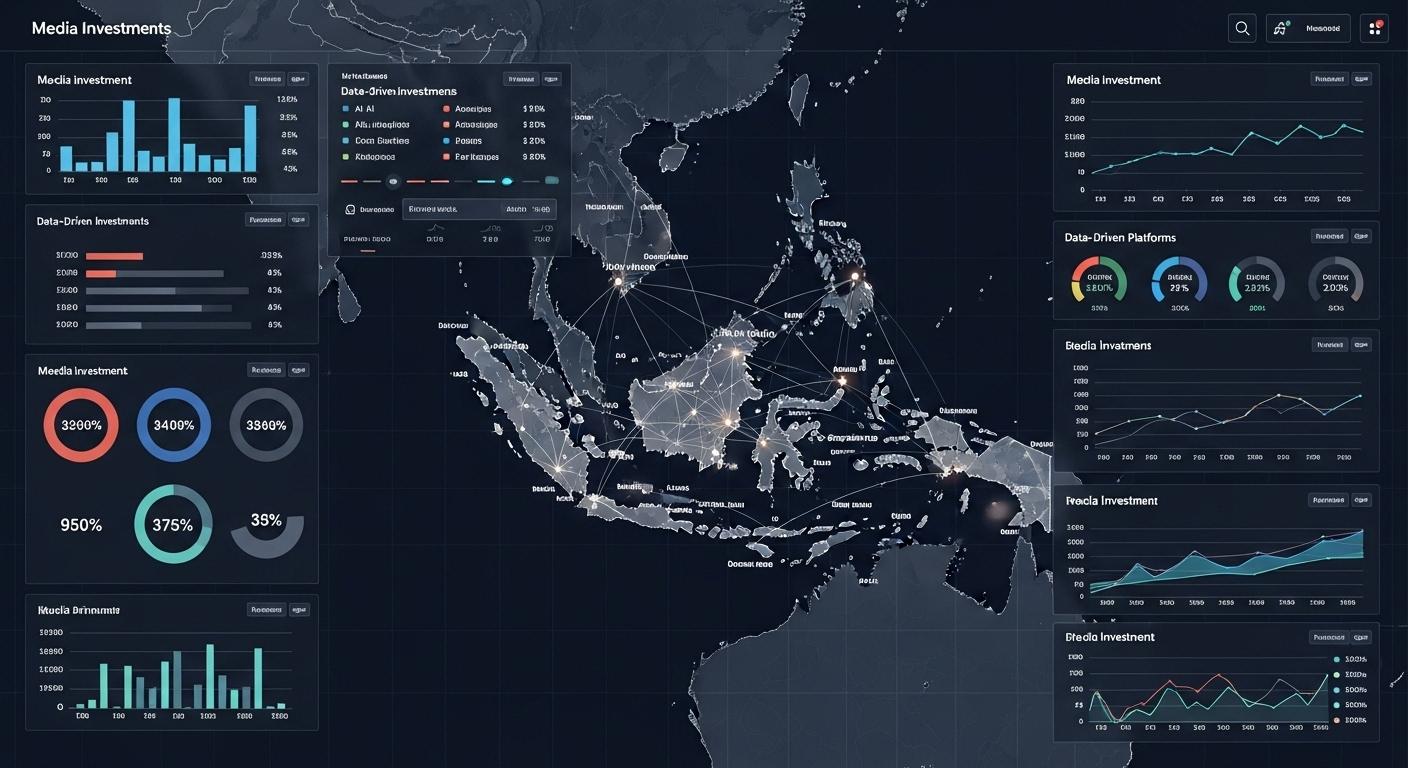
Task: Click the first header button on the Data-Driven Platforms panel
Action: click(x=1327, y=236)
